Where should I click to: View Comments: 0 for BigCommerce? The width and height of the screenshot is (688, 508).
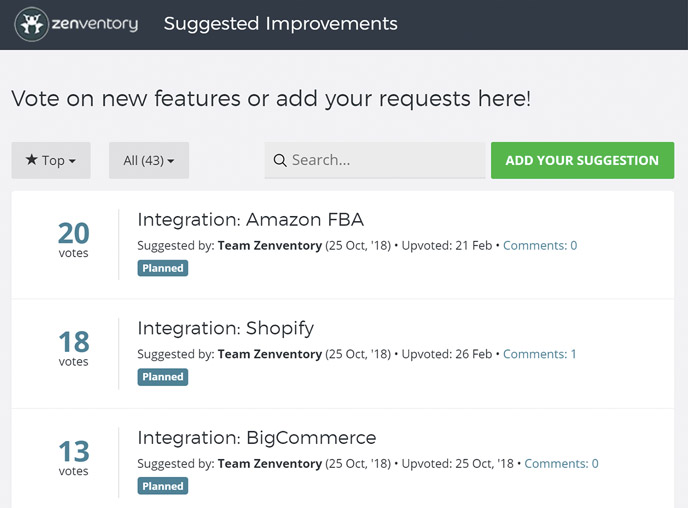coord(561,463)
